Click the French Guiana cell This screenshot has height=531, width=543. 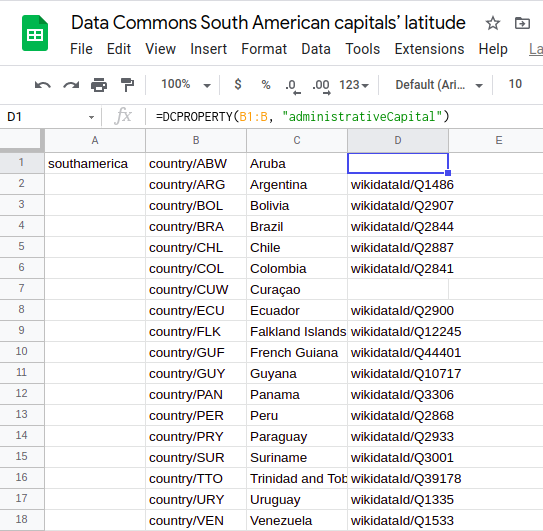coord(297,352)
